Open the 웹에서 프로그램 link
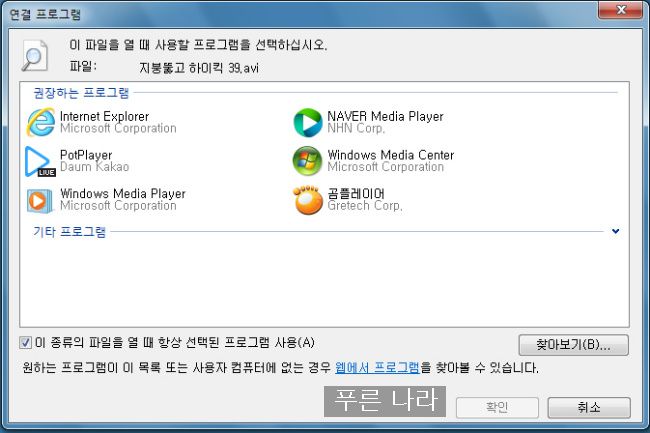Viewport: 650px width, 433px height. [x=377, y=368]
